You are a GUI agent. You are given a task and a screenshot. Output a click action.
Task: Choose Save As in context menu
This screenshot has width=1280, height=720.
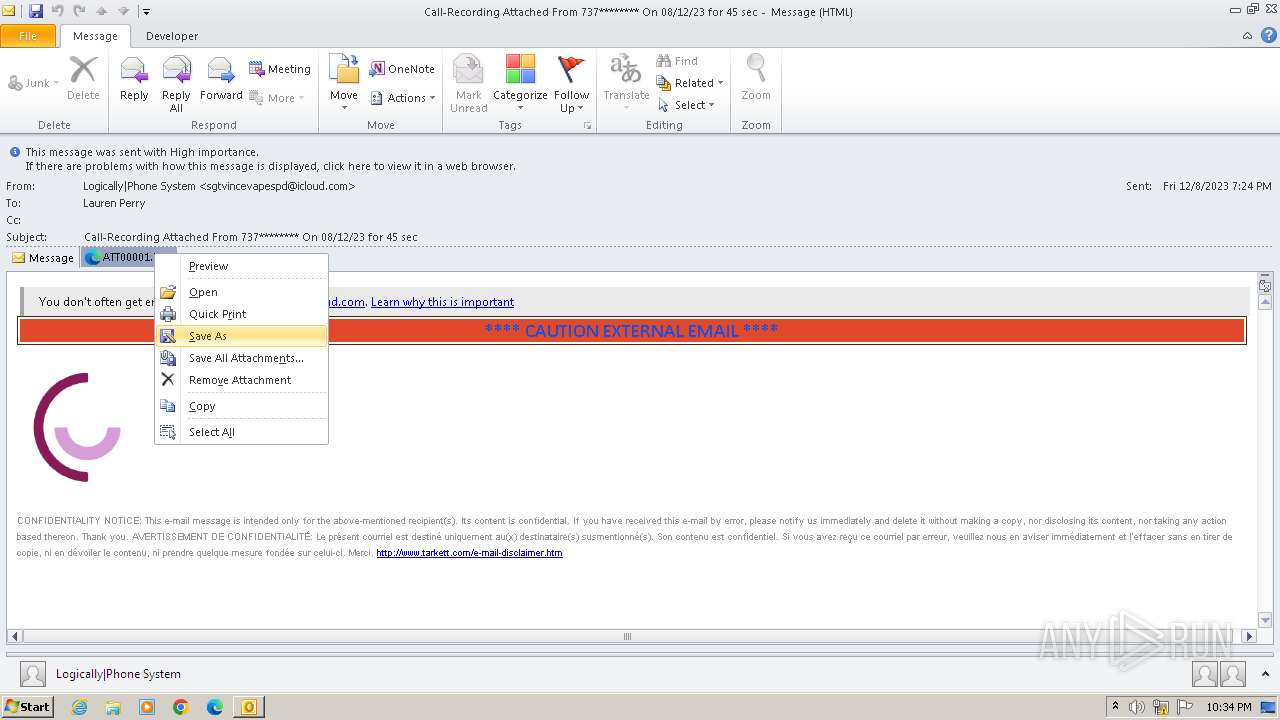coord(241,336)
